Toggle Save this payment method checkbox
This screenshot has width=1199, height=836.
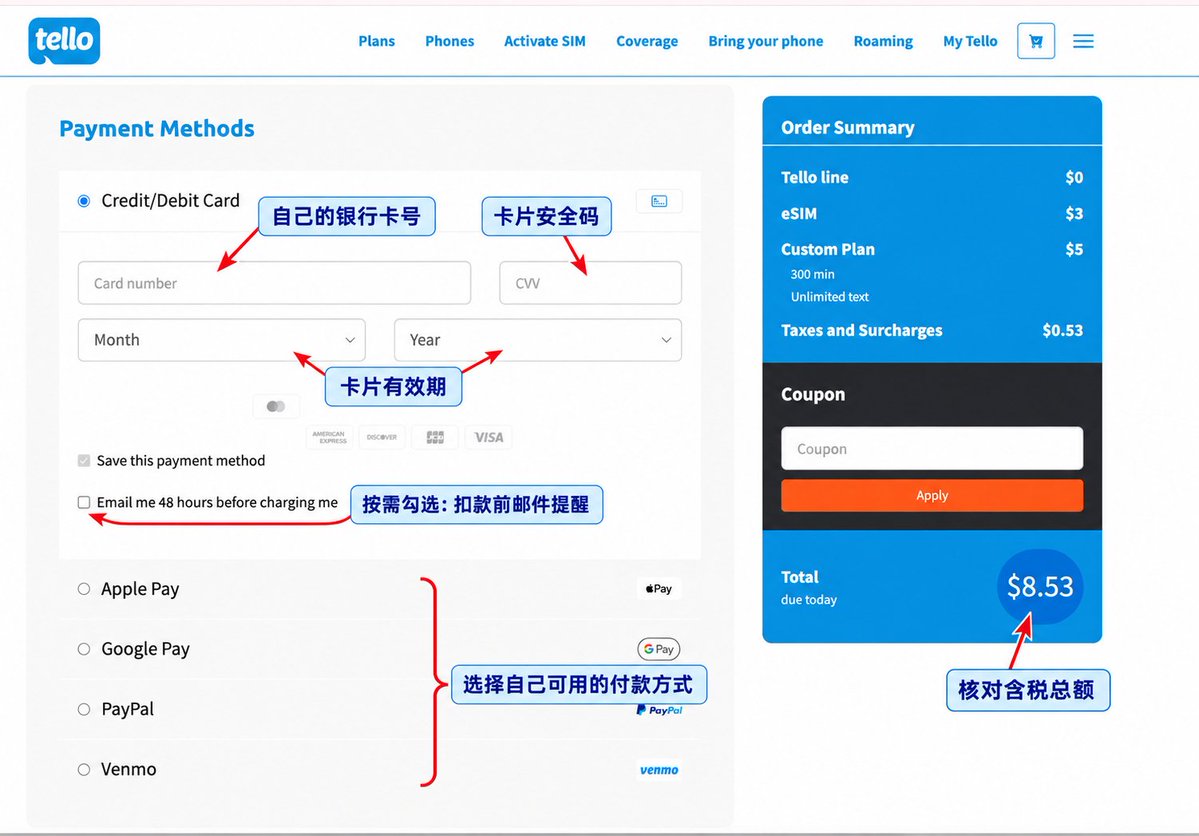(x=84, y=460)
